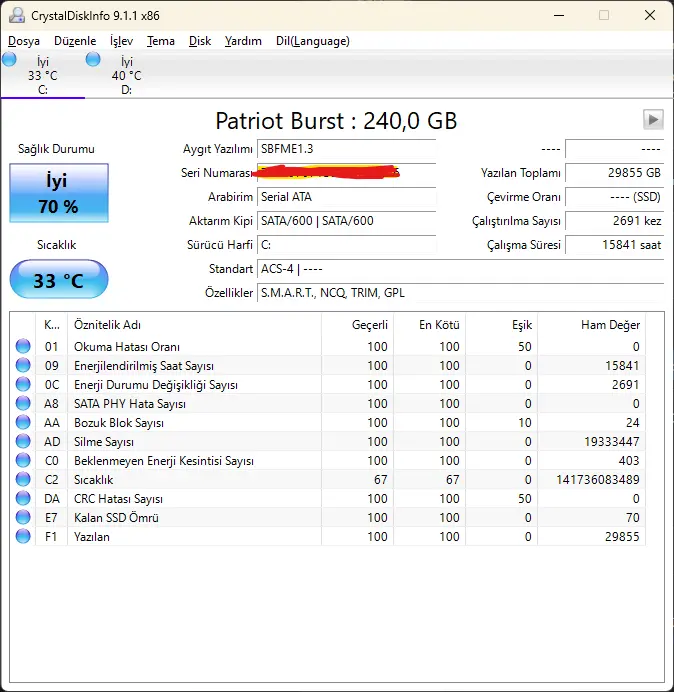Minimize the CrystalDiskInfo window

click(559, 15)
